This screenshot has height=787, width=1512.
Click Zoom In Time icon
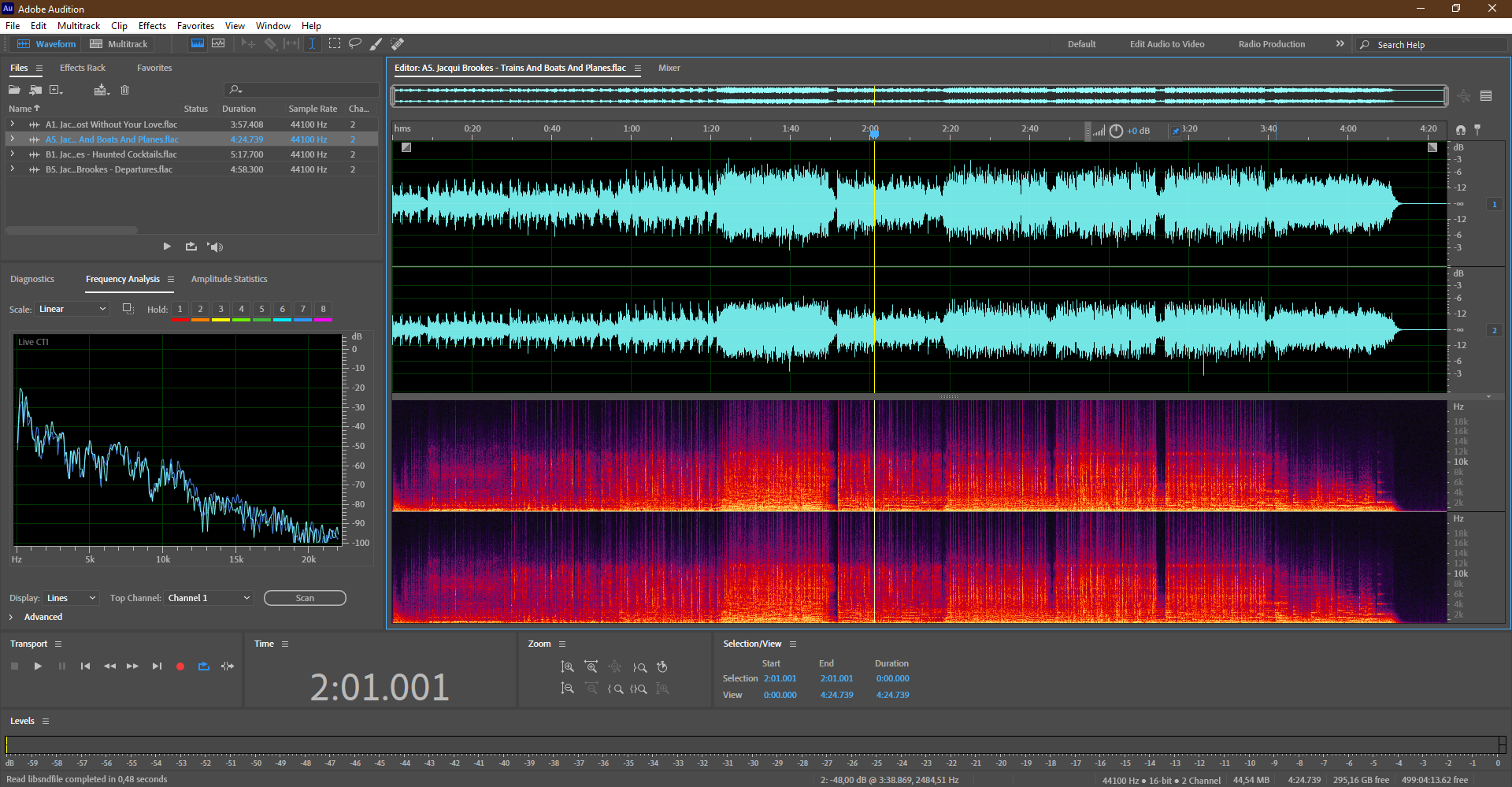tap(591, 667)
